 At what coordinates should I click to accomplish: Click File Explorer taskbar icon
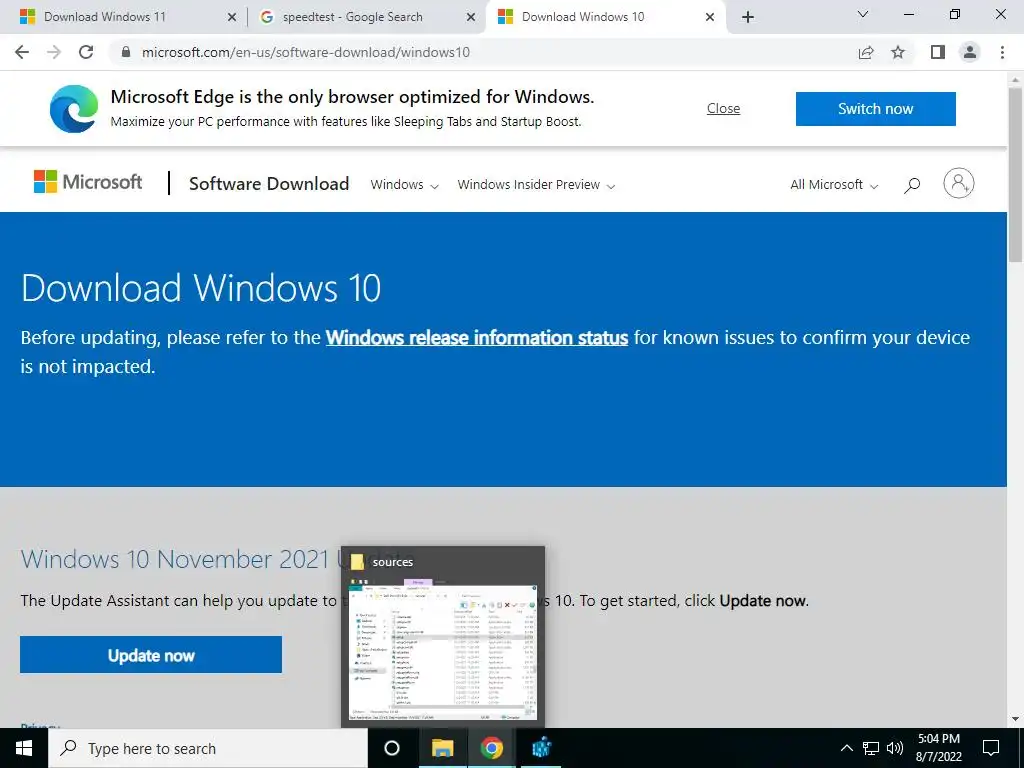pyautogui.click(x=442, y=748)
